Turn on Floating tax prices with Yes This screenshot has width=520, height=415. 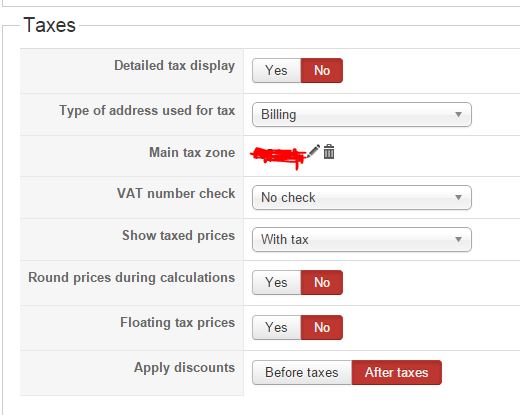277,328
